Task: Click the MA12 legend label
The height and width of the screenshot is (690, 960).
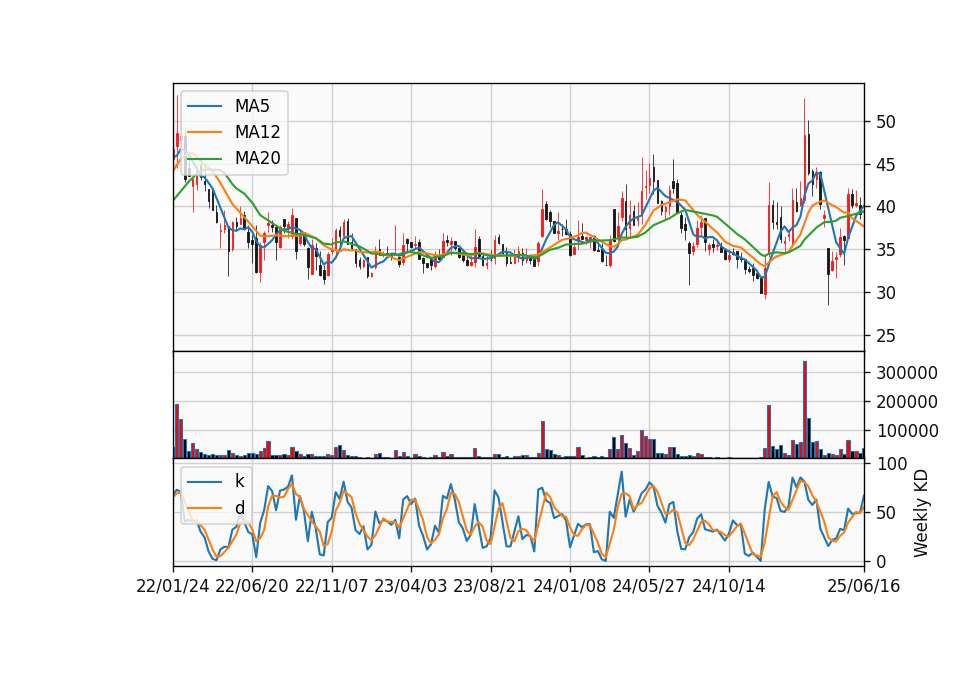Action: tap(257, 132)
